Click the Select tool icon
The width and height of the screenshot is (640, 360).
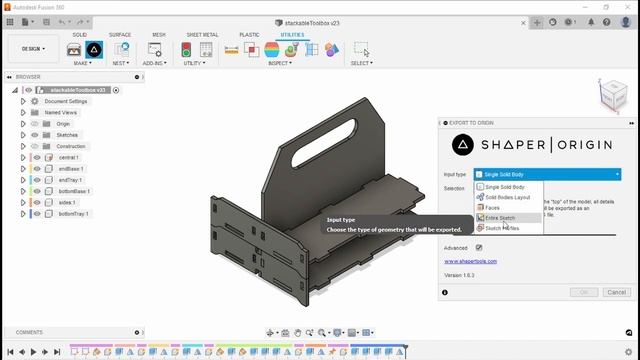[362, 49]
